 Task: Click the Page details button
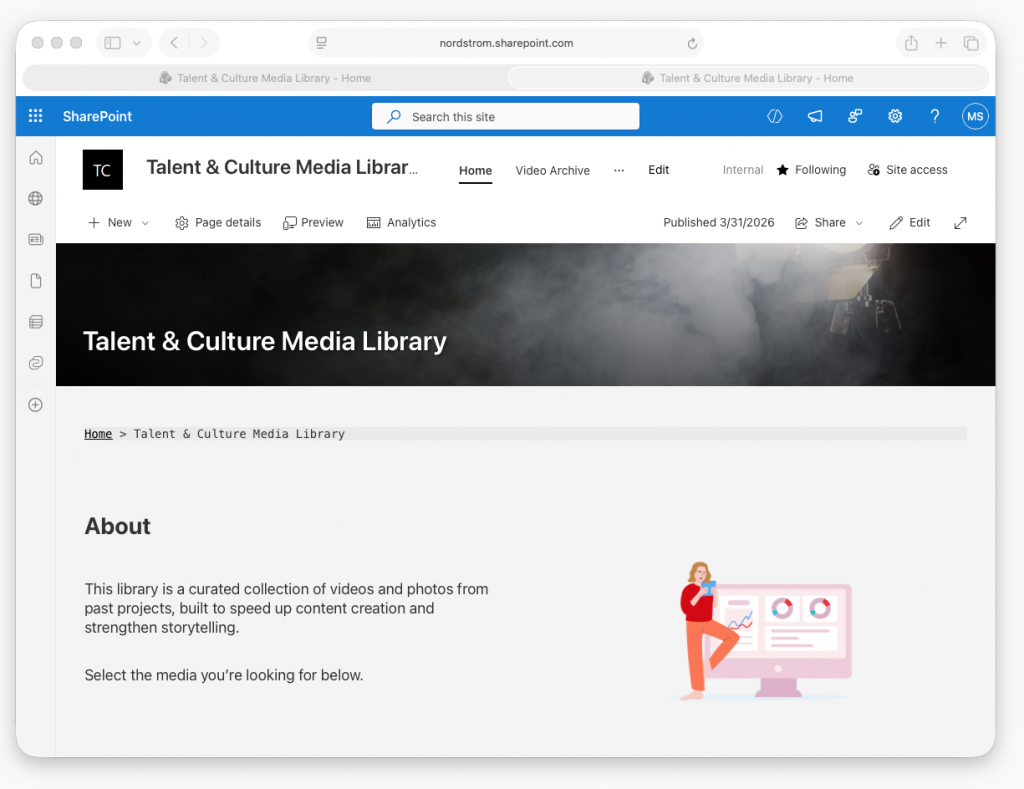(x=218, y=223)
